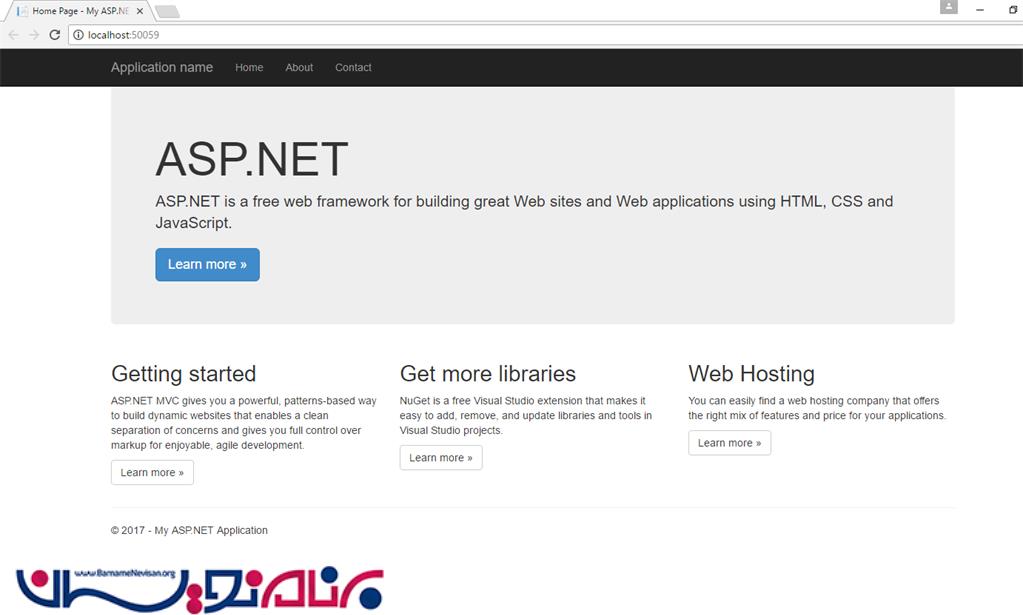Image resolution: width=1023 pixels, height=615 pixels.
Task: Open a new browser tab
Action: (167, 11)
